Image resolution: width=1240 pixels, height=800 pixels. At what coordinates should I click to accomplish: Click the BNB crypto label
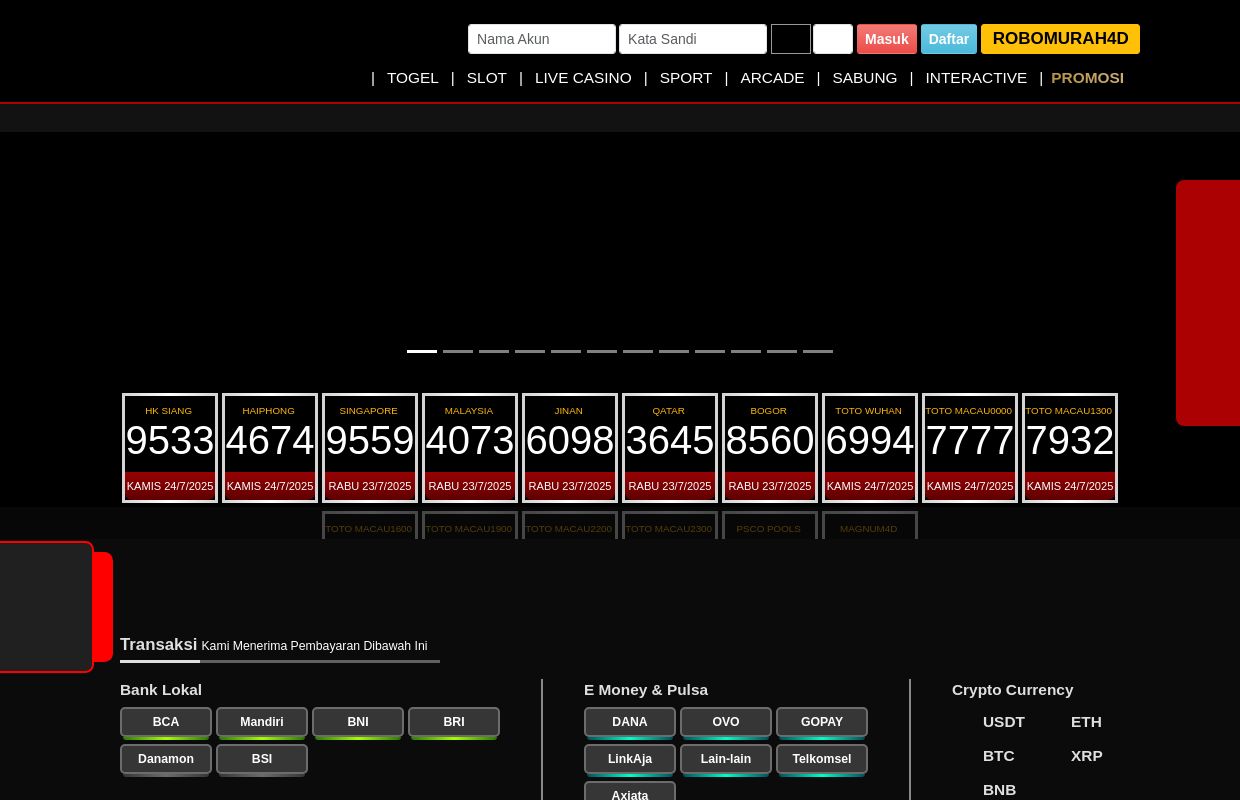[x=1000, y=790]
